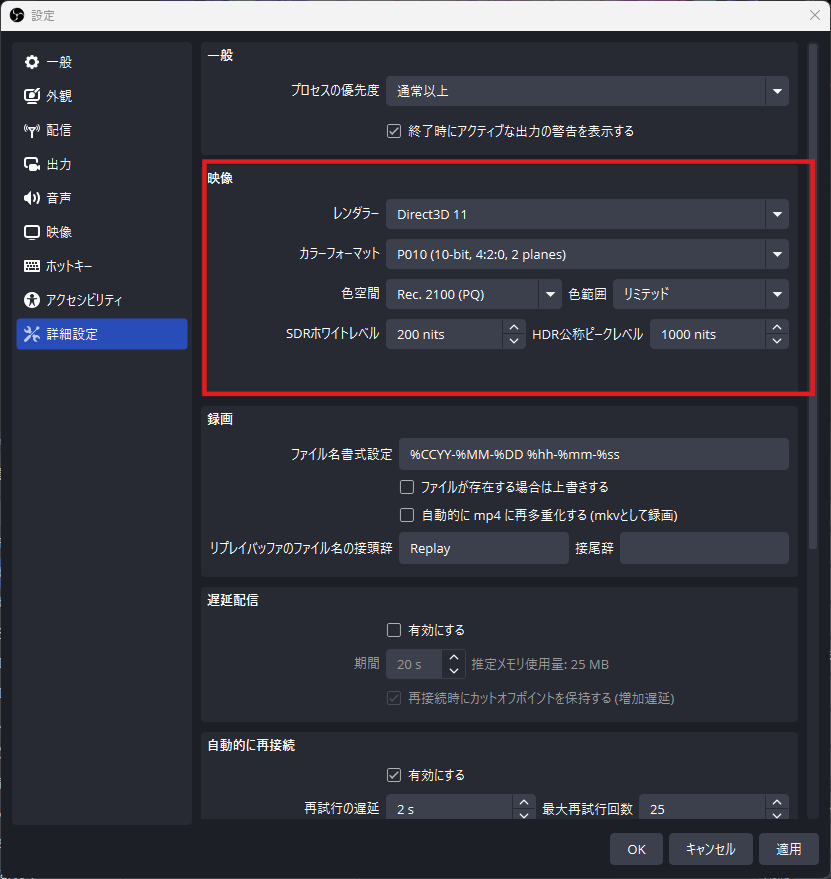Image resolution: width=831 pixels, height=879 pixels.
Task: Increase HDR公称ピークレベル with up arrow
Action: 777,327
